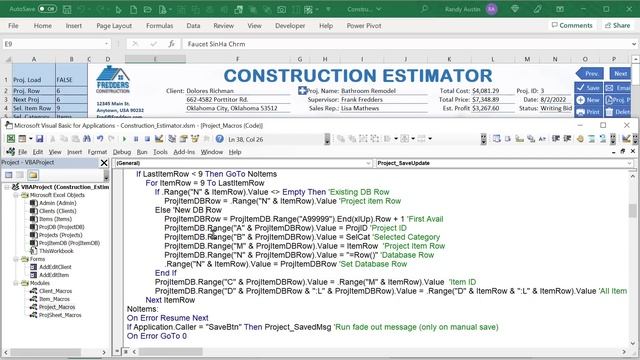Open the Excel Developer ribbon tab
The width and height of the screenshot is (640, 360).
coord(290,25)
